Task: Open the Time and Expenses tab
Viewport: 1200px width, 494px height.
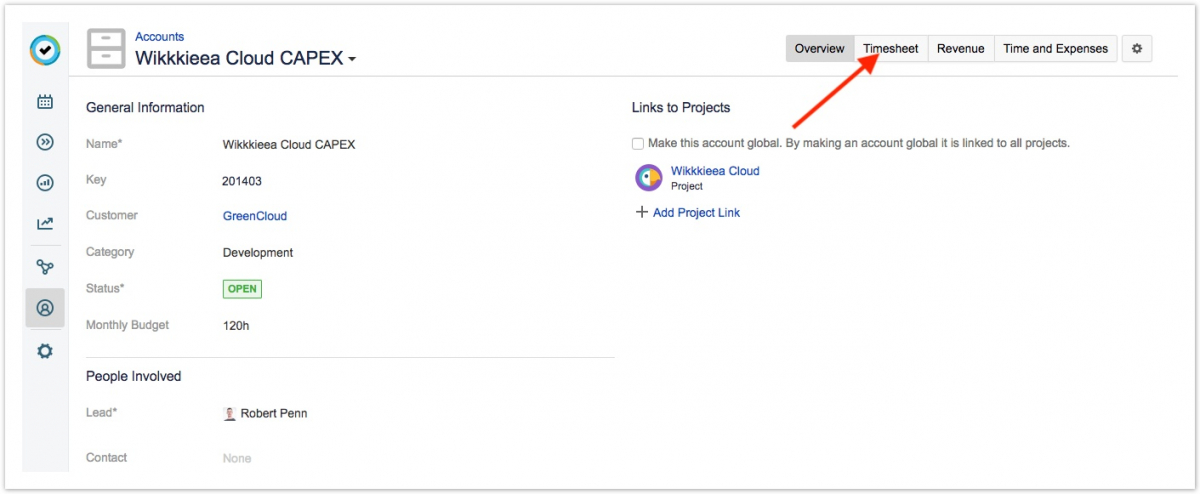Action: [x=1055, y=48]
